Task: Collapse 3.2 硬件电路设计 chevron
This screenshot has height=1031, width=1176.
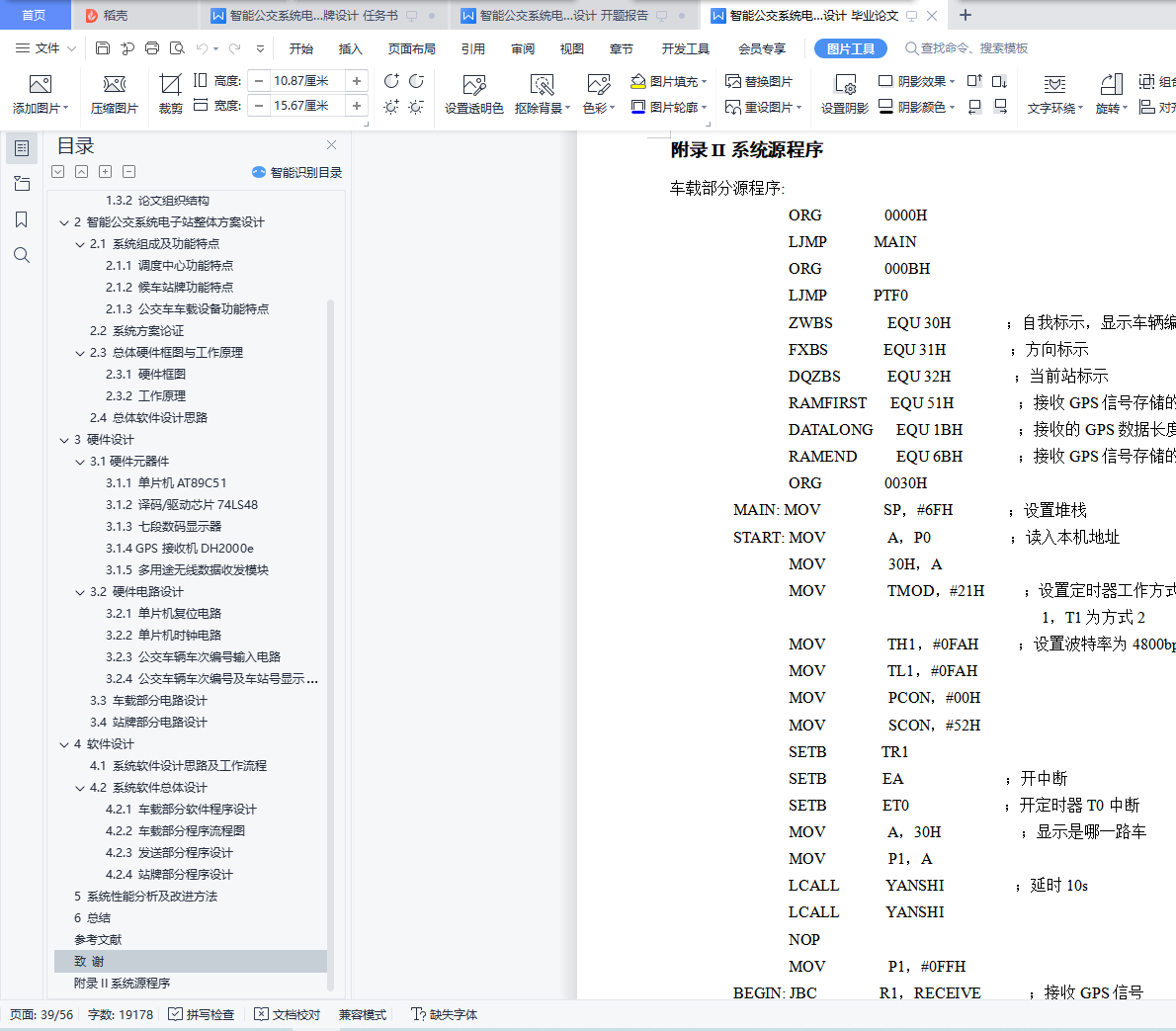Action: point(79,593)
